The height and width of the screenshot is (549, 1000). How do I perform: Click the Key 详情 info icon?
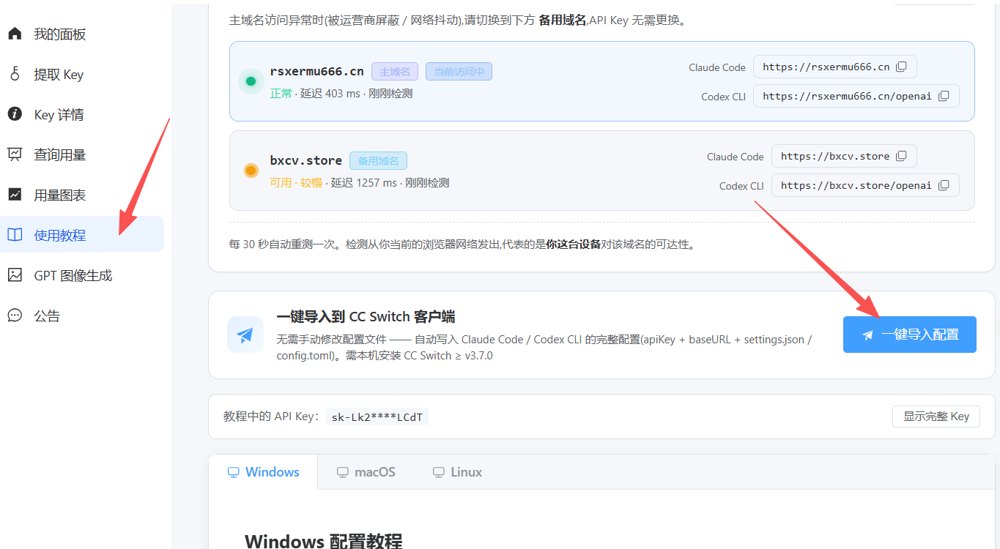(x=15, y=114)
